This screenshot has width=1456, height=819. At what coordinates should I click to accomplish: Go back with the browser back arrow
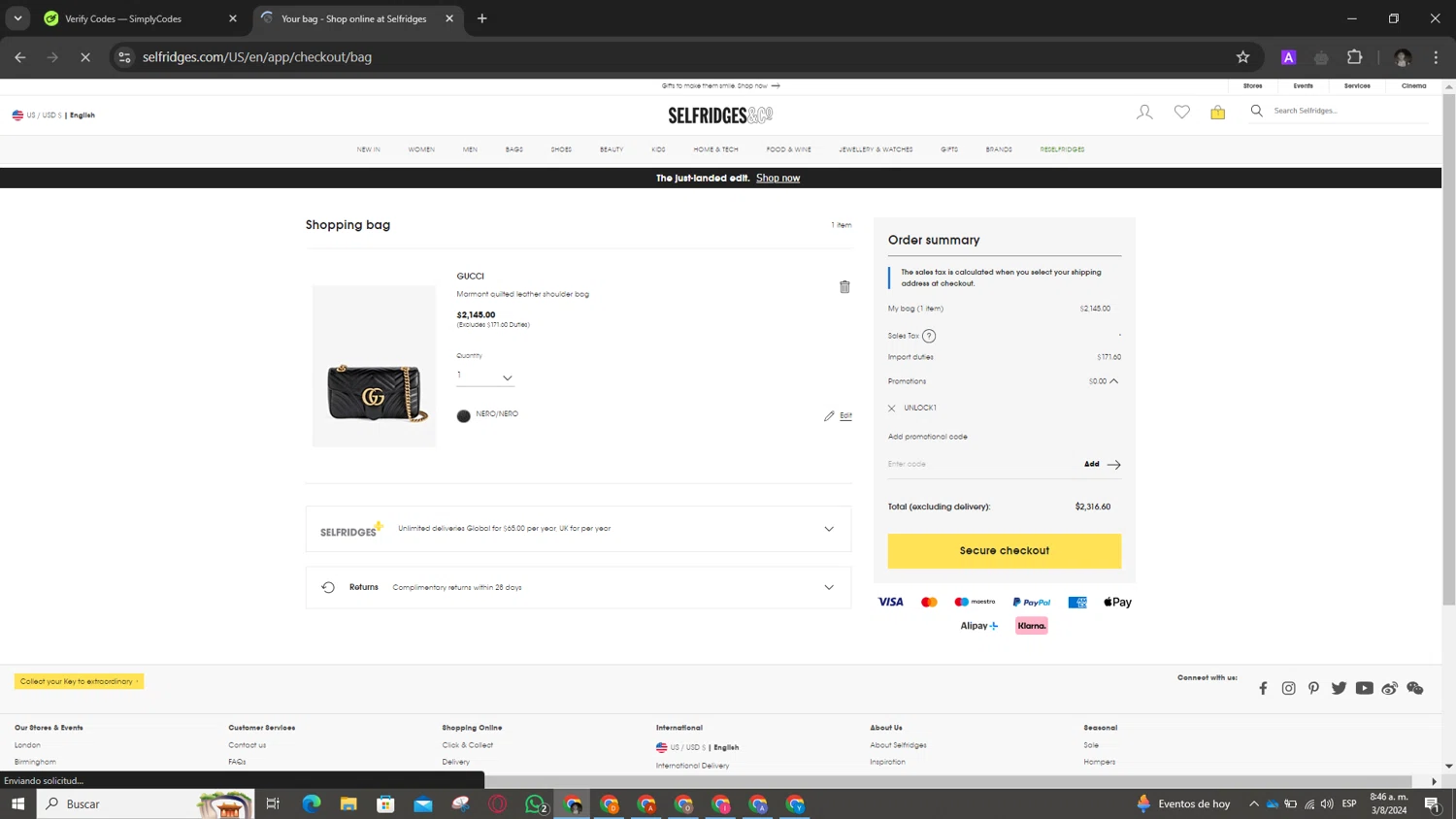(x=20, y=57)
